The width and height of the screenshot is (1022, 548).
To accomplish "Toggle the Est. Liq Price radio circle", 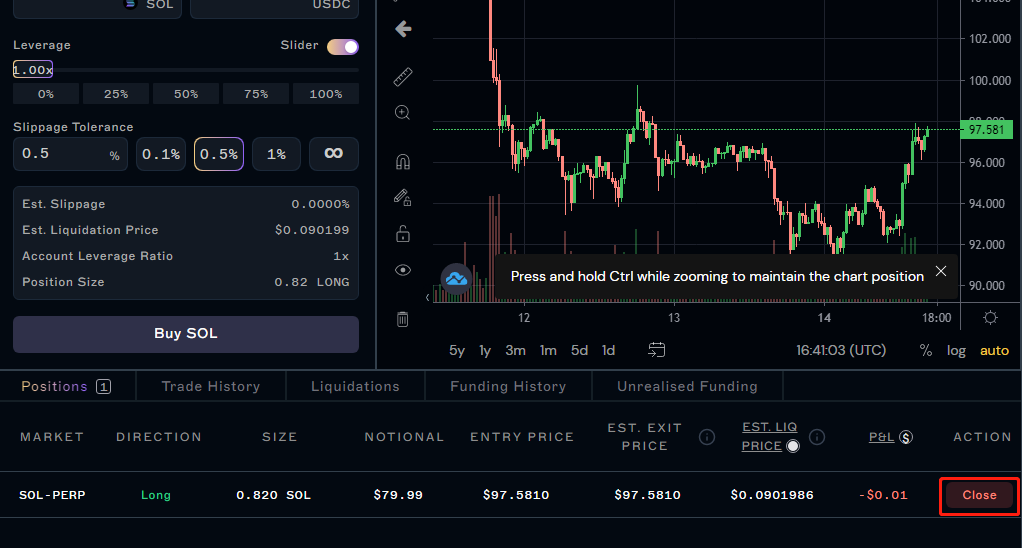I will [x=793, y=446].
